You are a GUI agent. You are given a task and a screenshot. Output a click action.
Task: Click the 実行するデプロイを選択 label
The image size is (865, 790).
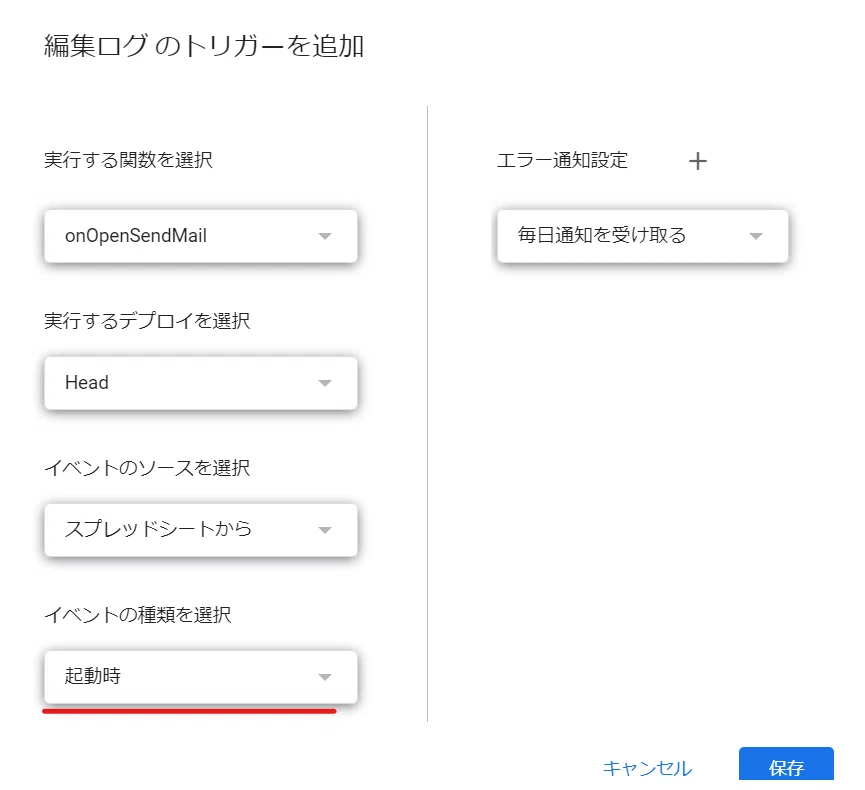pyautogui.click(x=147, y=321)
